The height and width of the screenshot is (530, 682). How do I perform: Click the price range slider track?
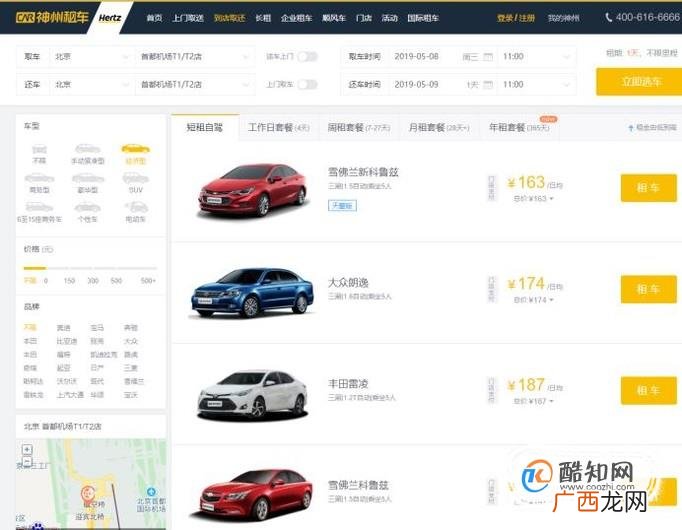90,268
